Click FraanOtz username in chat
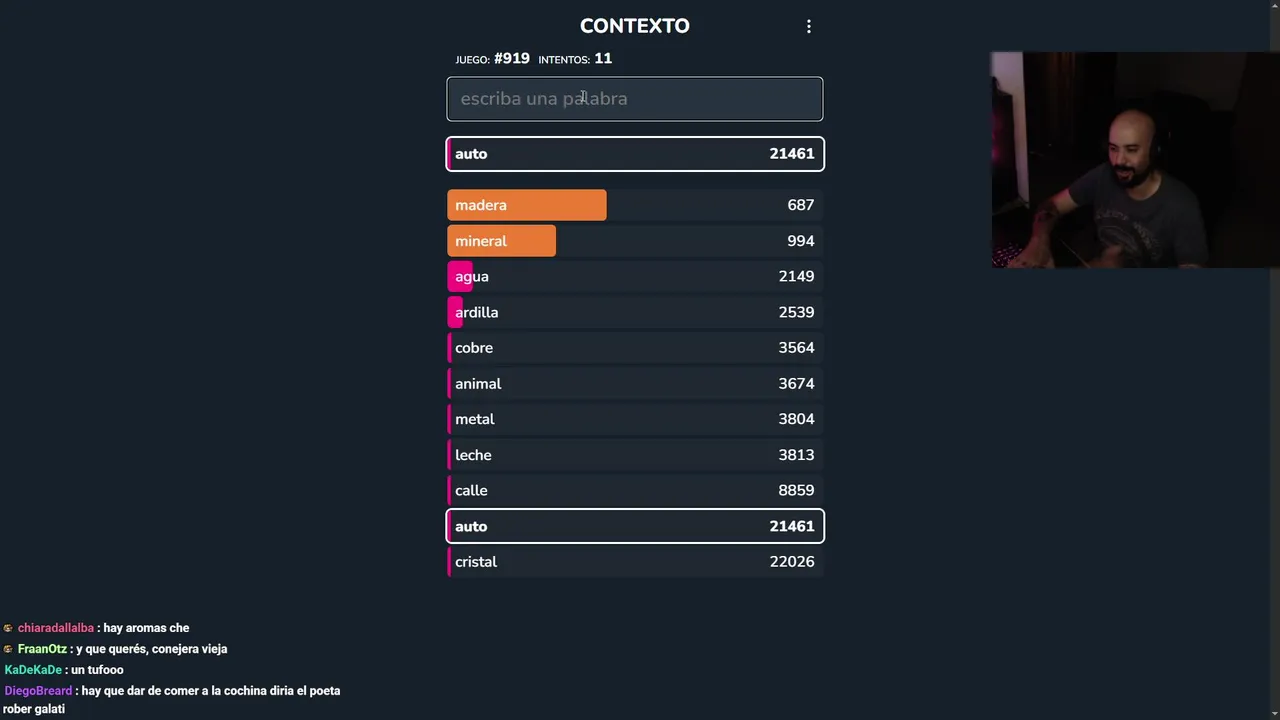 (42, 649)
